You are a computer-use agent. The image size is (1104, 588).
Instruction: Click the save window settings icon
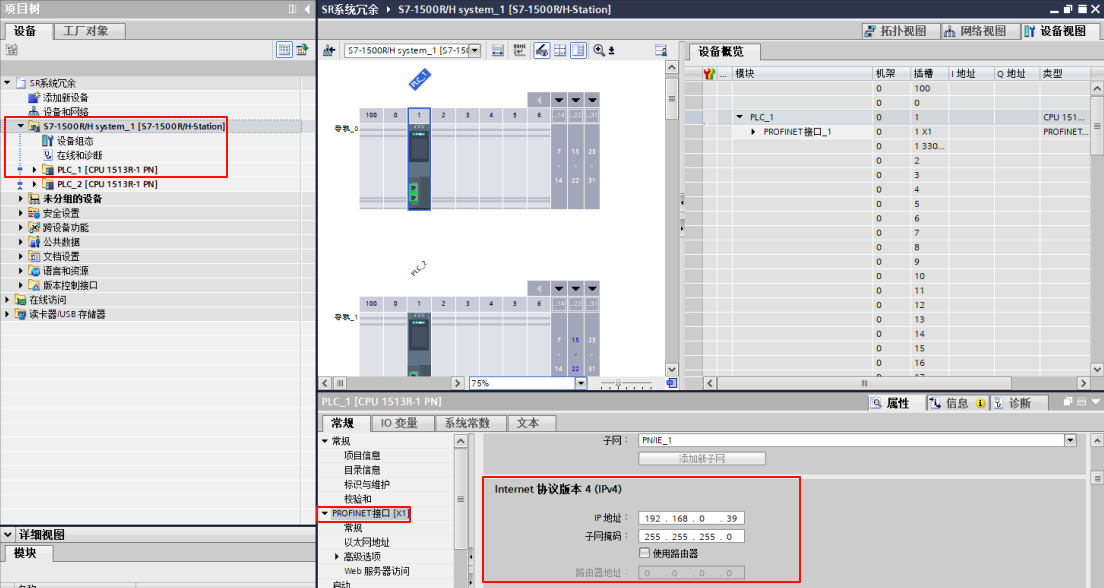click(660, 50)
